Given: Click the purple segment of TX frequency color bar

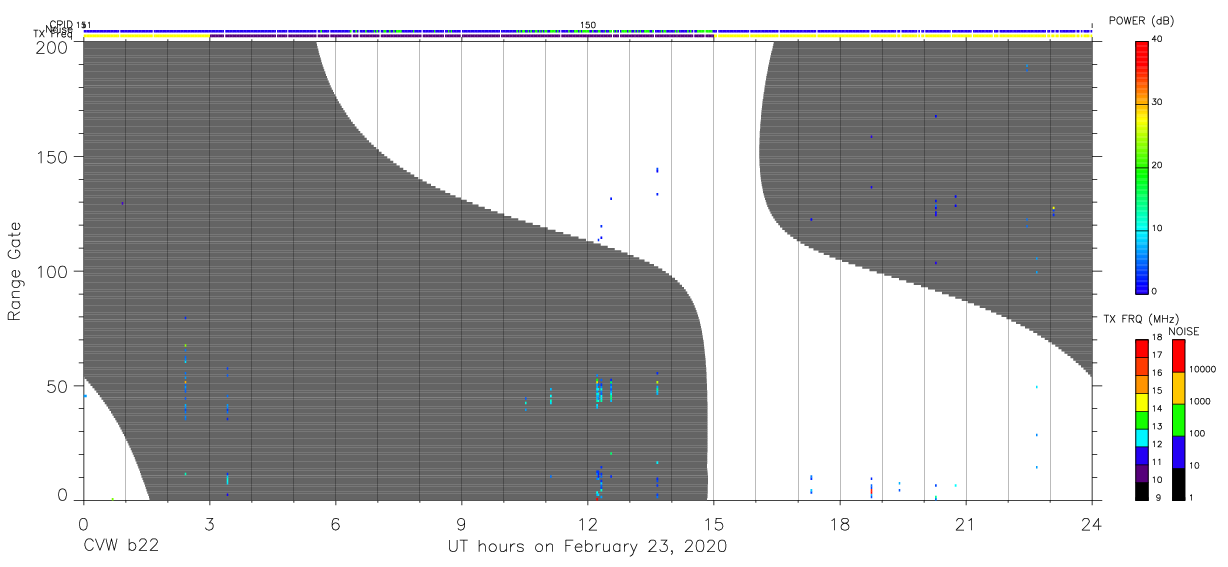Looking at the screenshot, I should 1141,473.
